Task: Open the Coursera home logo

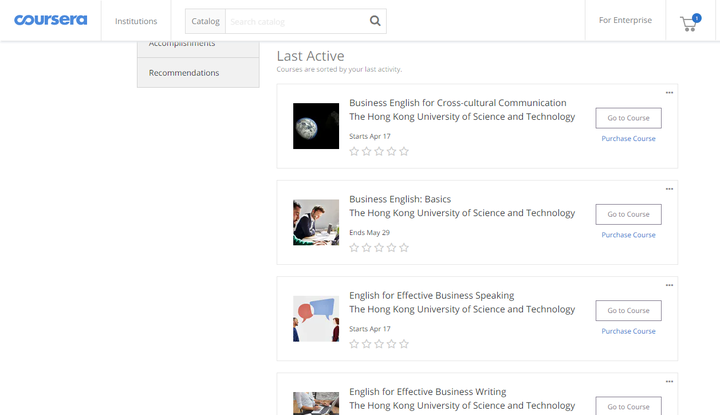Action: coord(51,20)
